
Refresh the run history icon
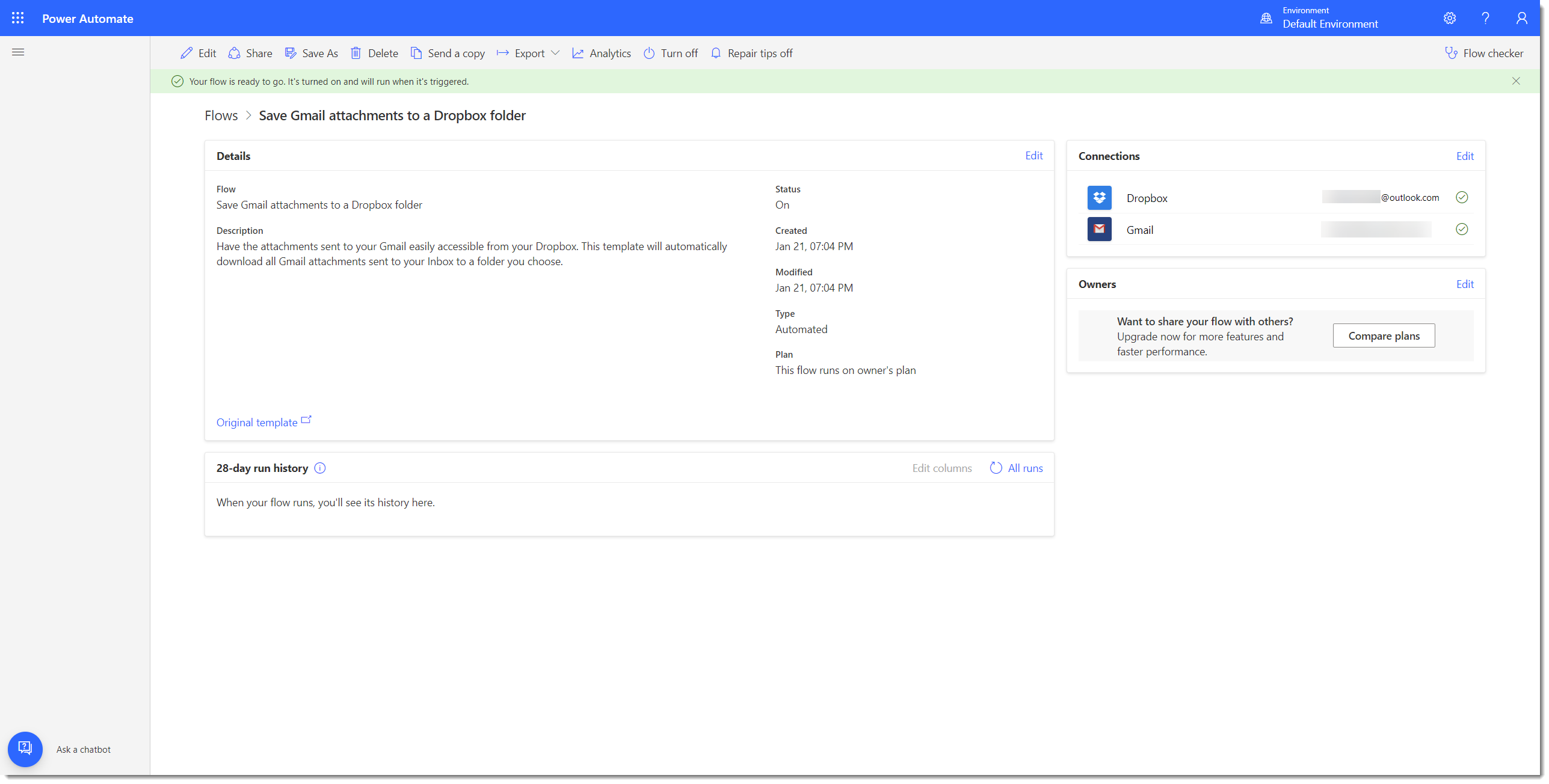click(x=996, y=468)
